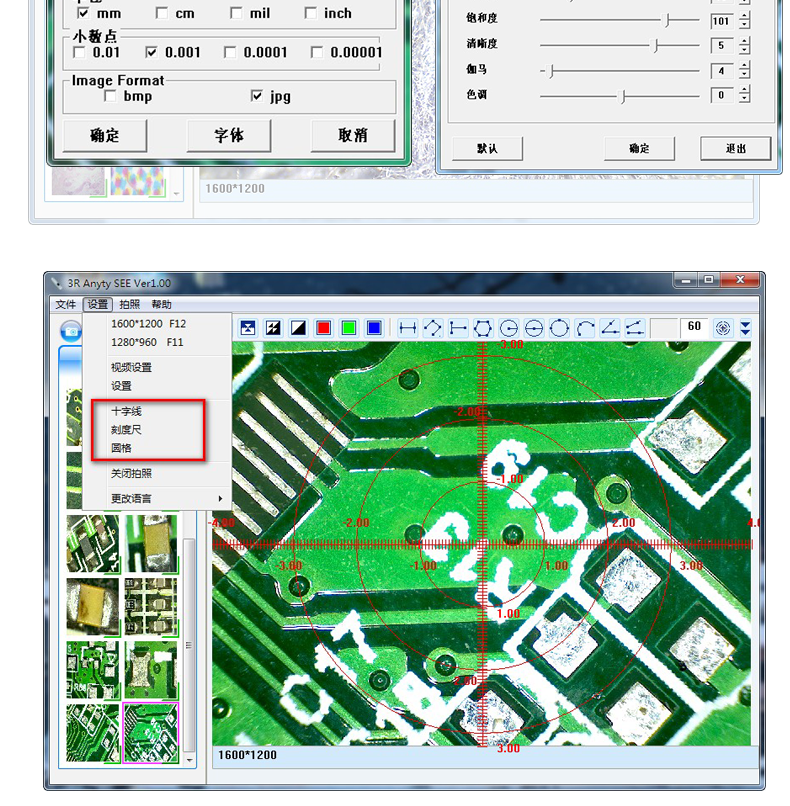Expand toolbar with blue double-arrow icon
Image resolution: width=790 pixels, height=806 pixels.
pos(745,328)
